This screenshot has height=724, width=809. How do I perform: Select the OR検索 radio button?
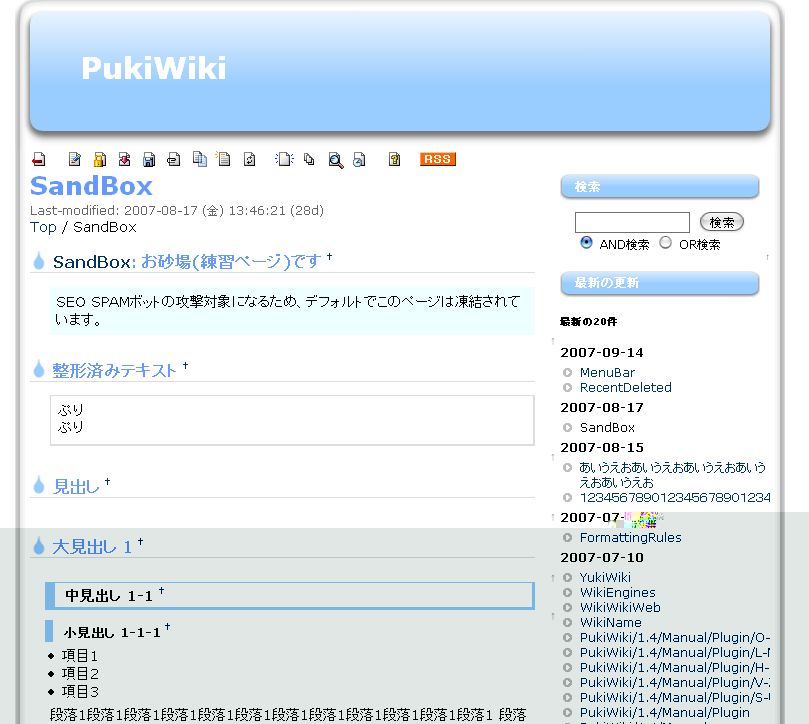point(665,243)
